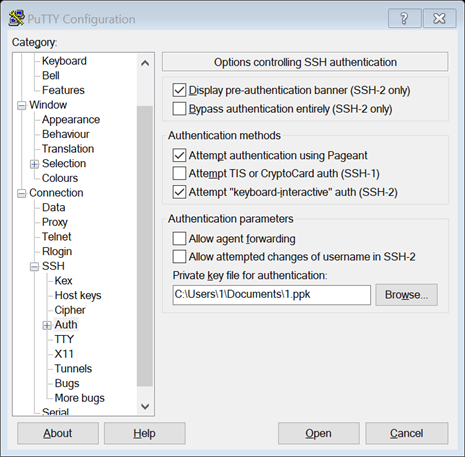The image size is (465, 457).
Task: Expand the Selection tree node
Action: [x=34, y=164]
